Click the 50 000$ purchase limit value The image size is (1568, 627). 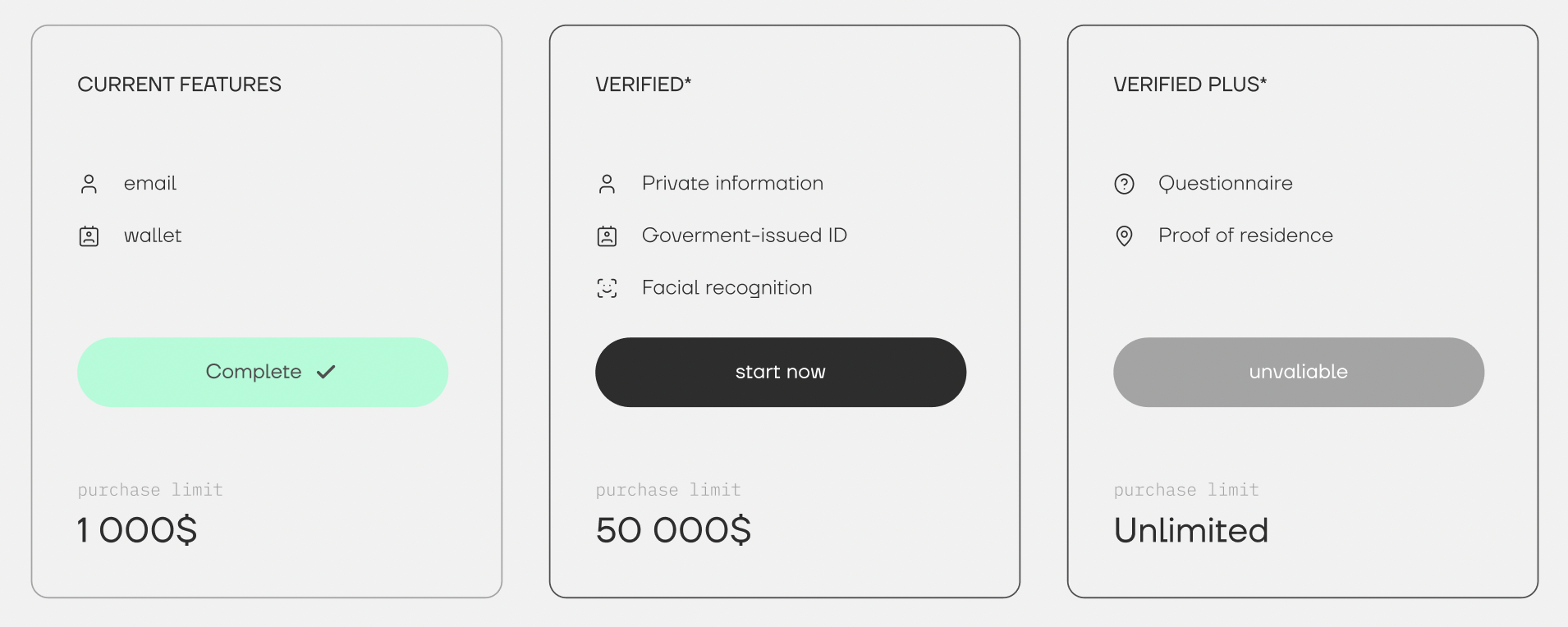[673, 530]
